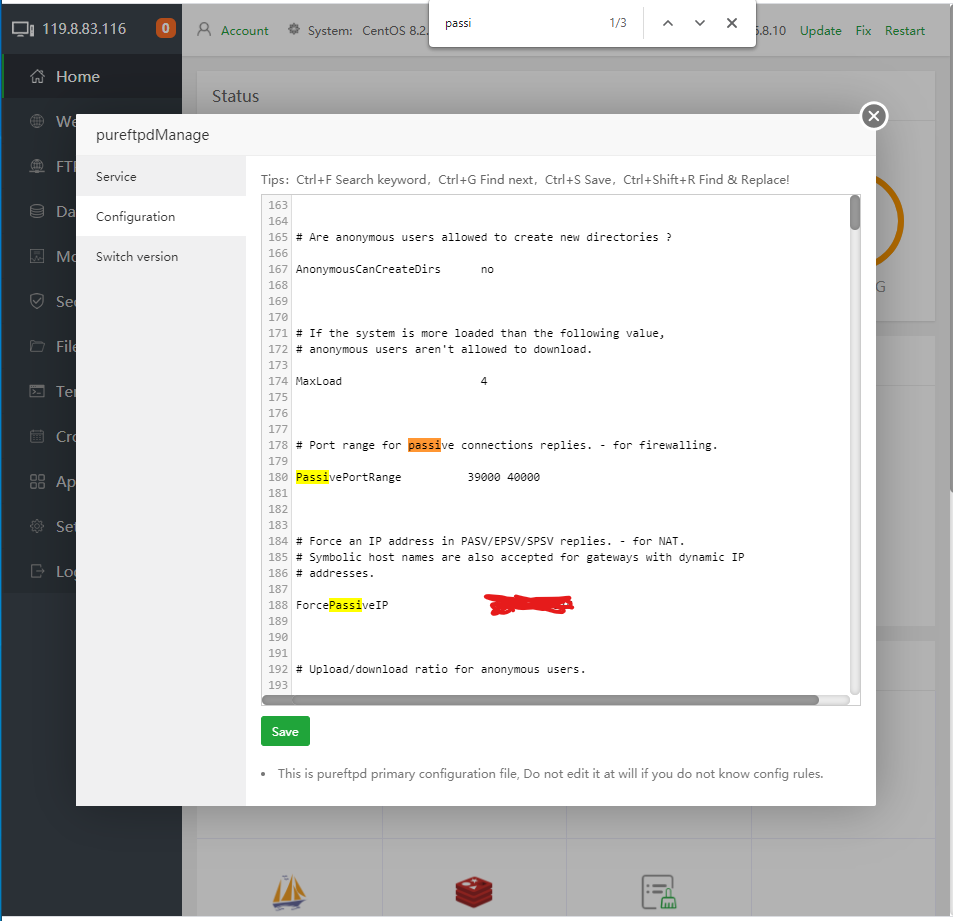The height and width of the screenshot is (921, 953).
Task: Click the server IP 119.8.83.116 text
Action: (x=84, y=29)
